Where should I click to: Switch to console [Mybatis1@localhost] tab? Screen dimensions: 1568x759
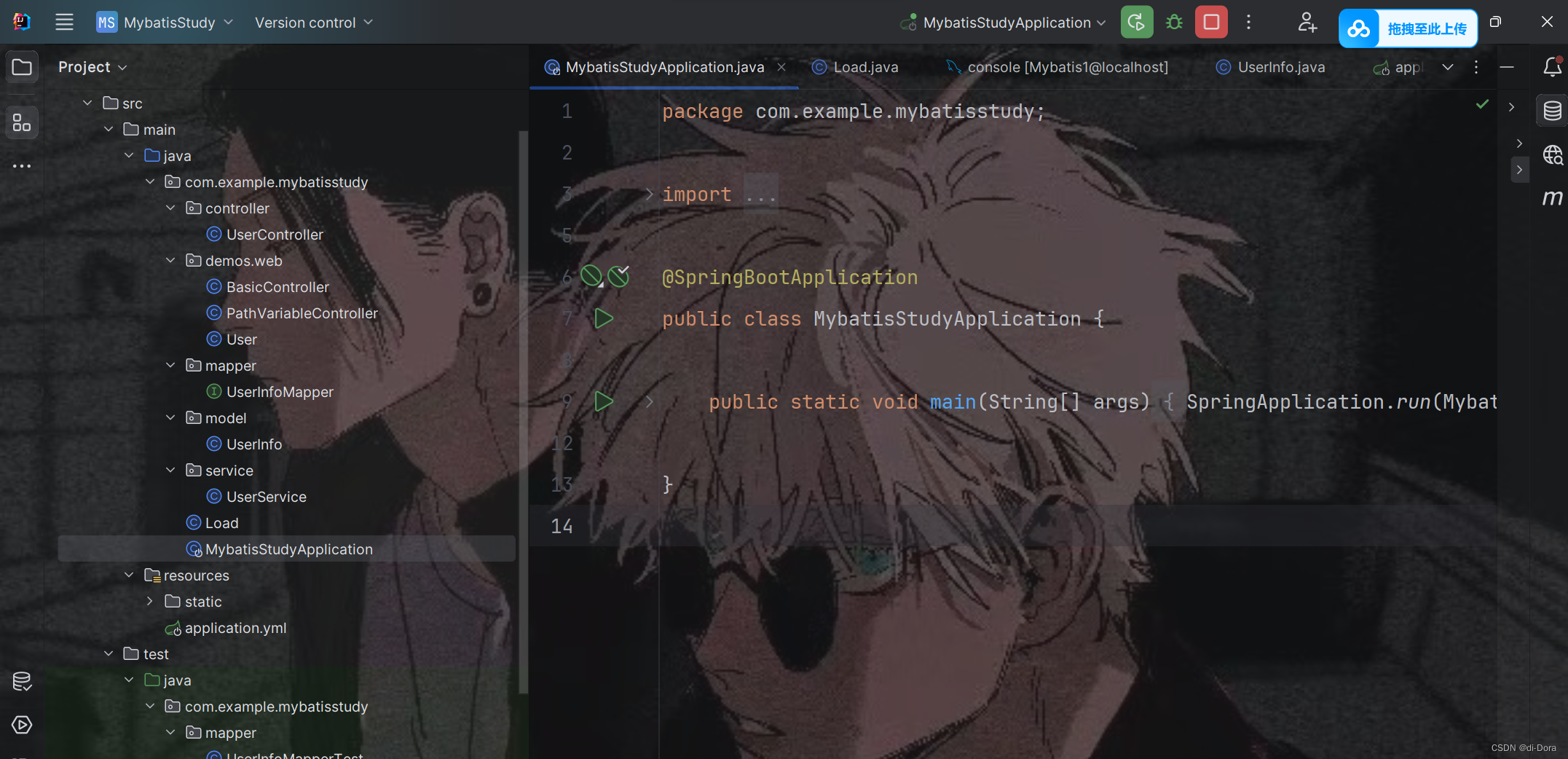coord(1057,67)
